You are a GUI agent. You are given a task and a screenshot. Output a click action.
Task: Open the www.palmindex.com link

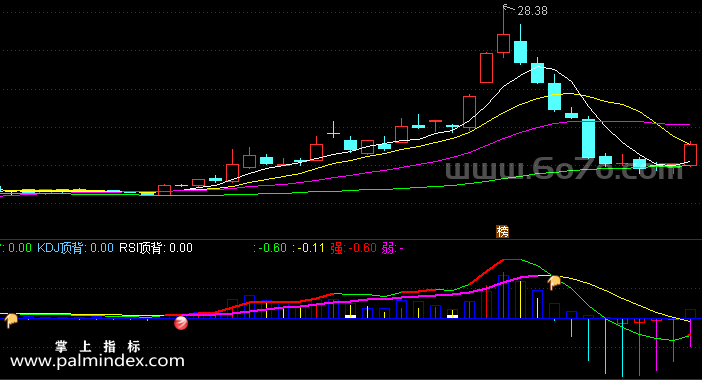pyautogui.click(x=97, y=361)
